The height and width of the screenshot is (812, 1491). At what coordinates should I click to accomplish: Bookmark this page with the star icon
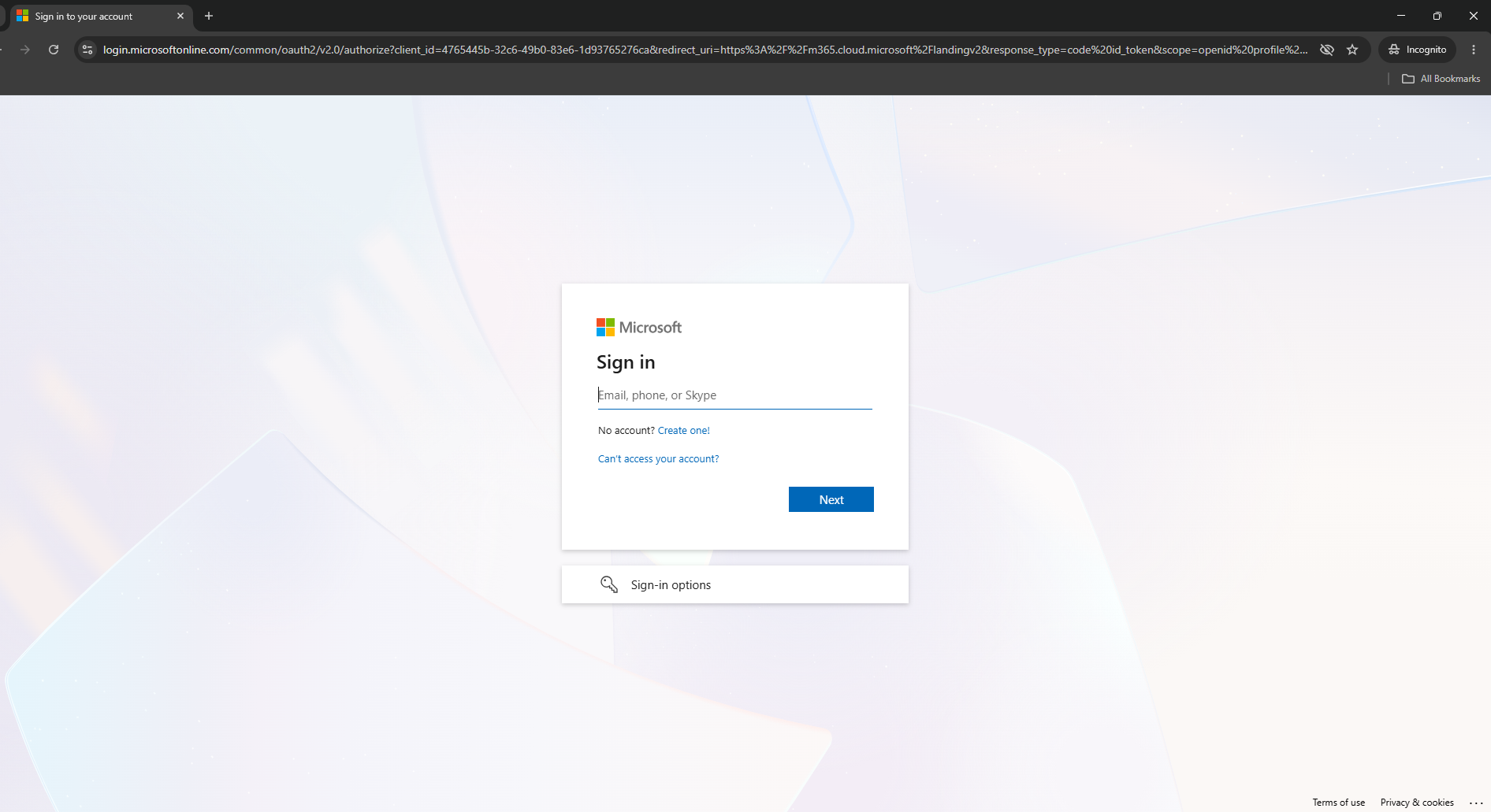(x=1352, y=50)
